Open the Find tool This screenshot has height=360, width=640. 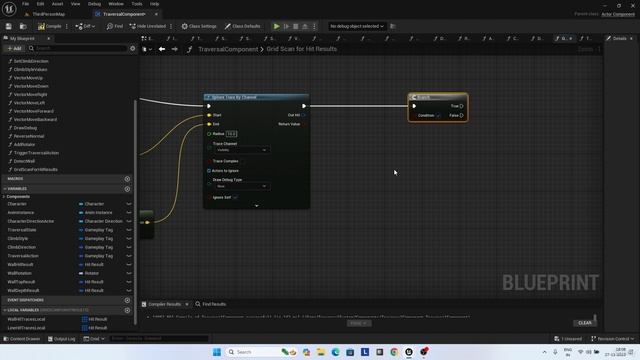pos(115,26)
